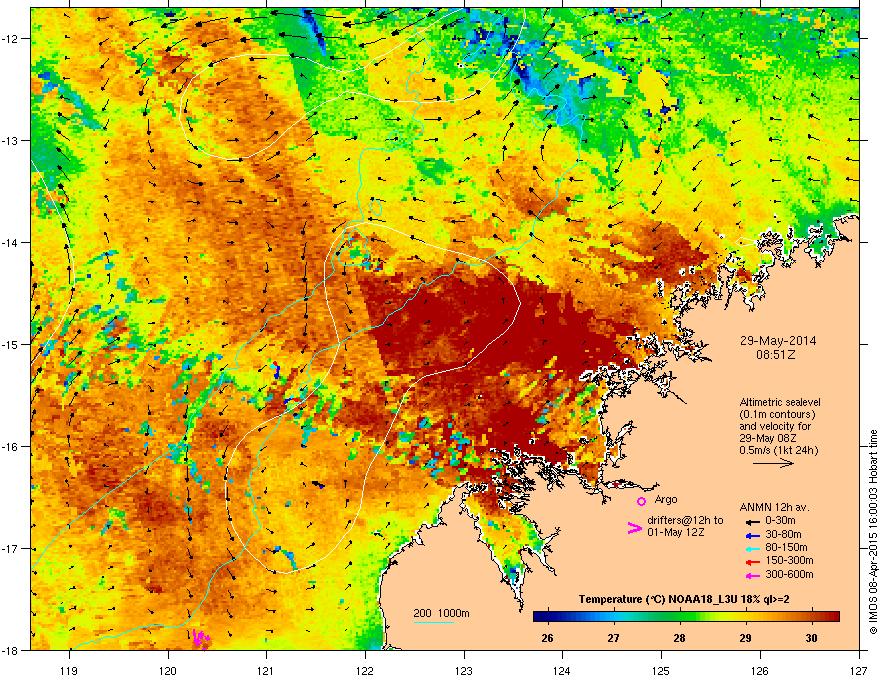
Task: Click the latitude axis label -18
Action: coord(10,650)
